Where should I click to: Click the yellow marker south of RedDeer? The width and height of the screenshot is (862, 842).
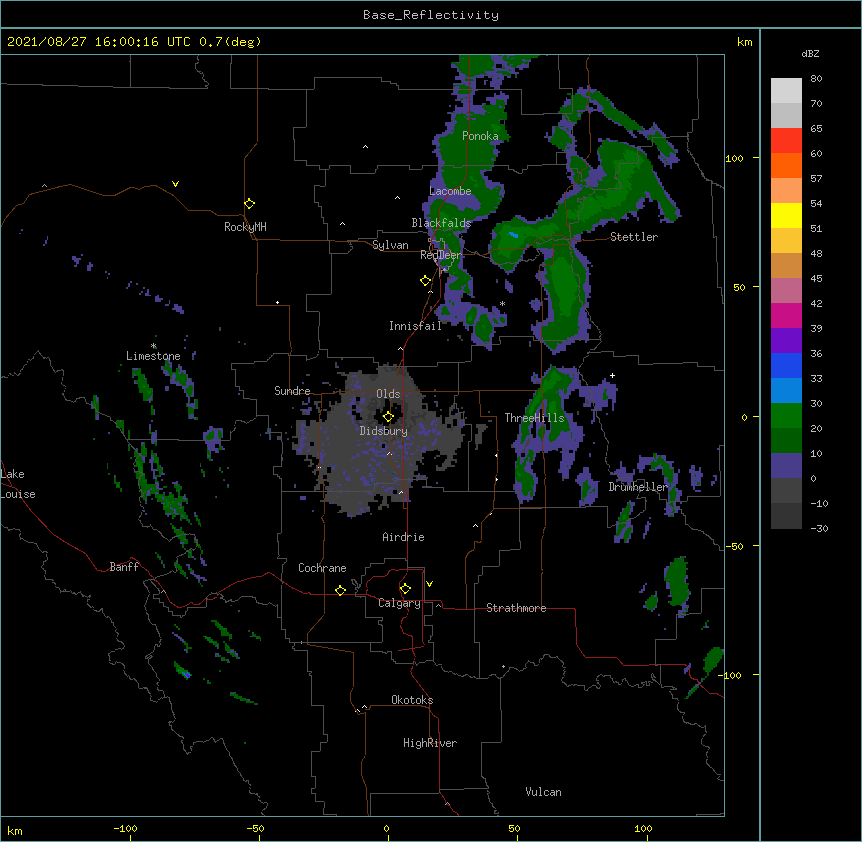click(425, 281)
